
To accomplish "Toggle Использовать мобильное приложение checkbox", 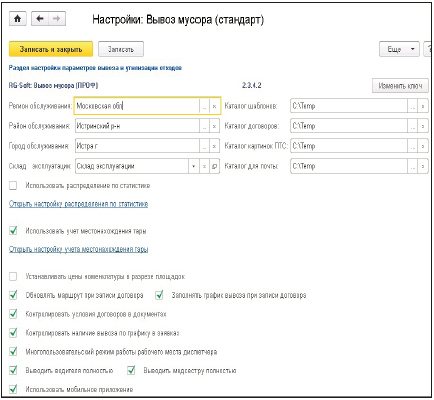I will click(13, 389).
